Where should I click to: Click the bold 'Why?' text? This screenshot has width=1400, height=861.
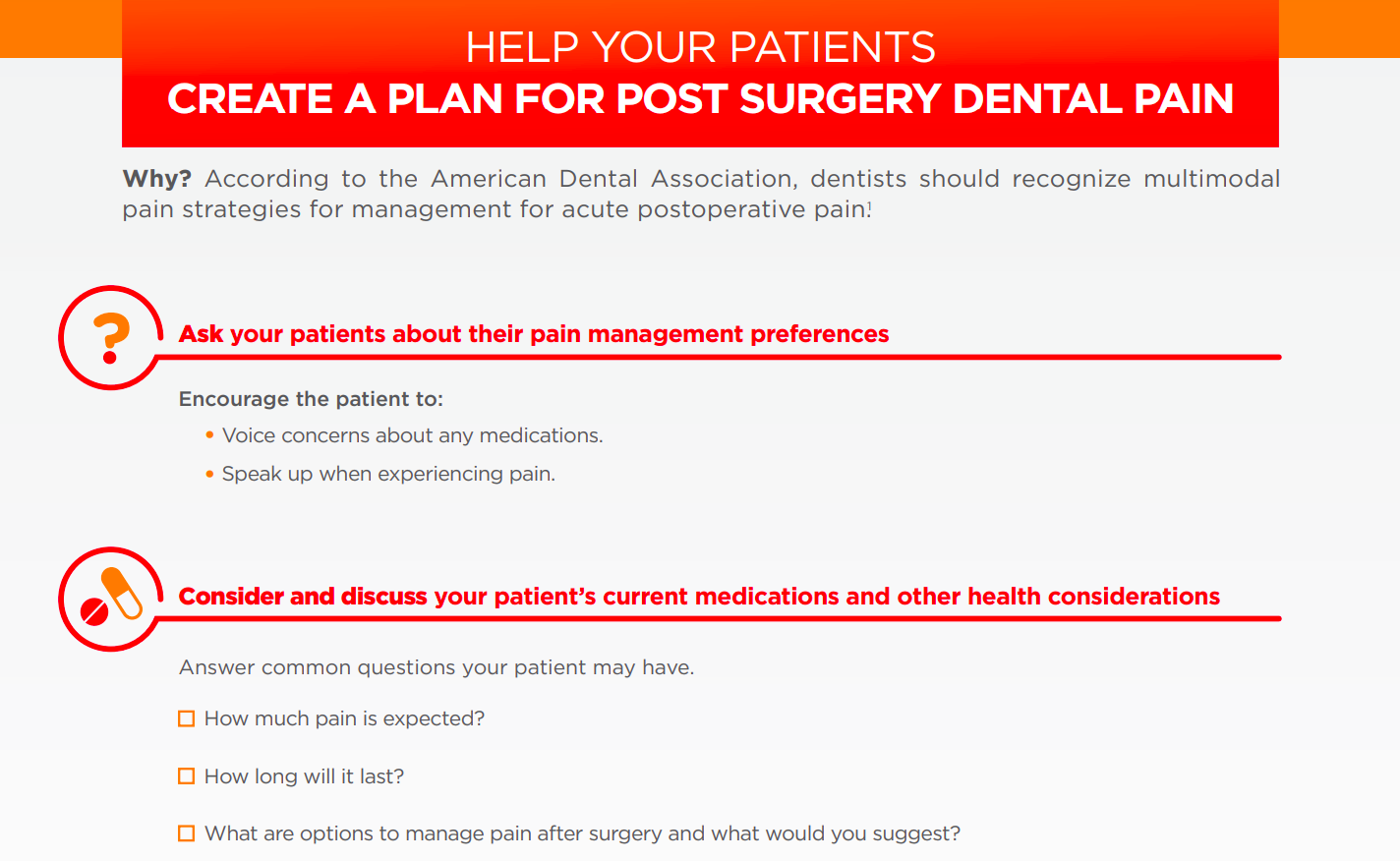157,179
